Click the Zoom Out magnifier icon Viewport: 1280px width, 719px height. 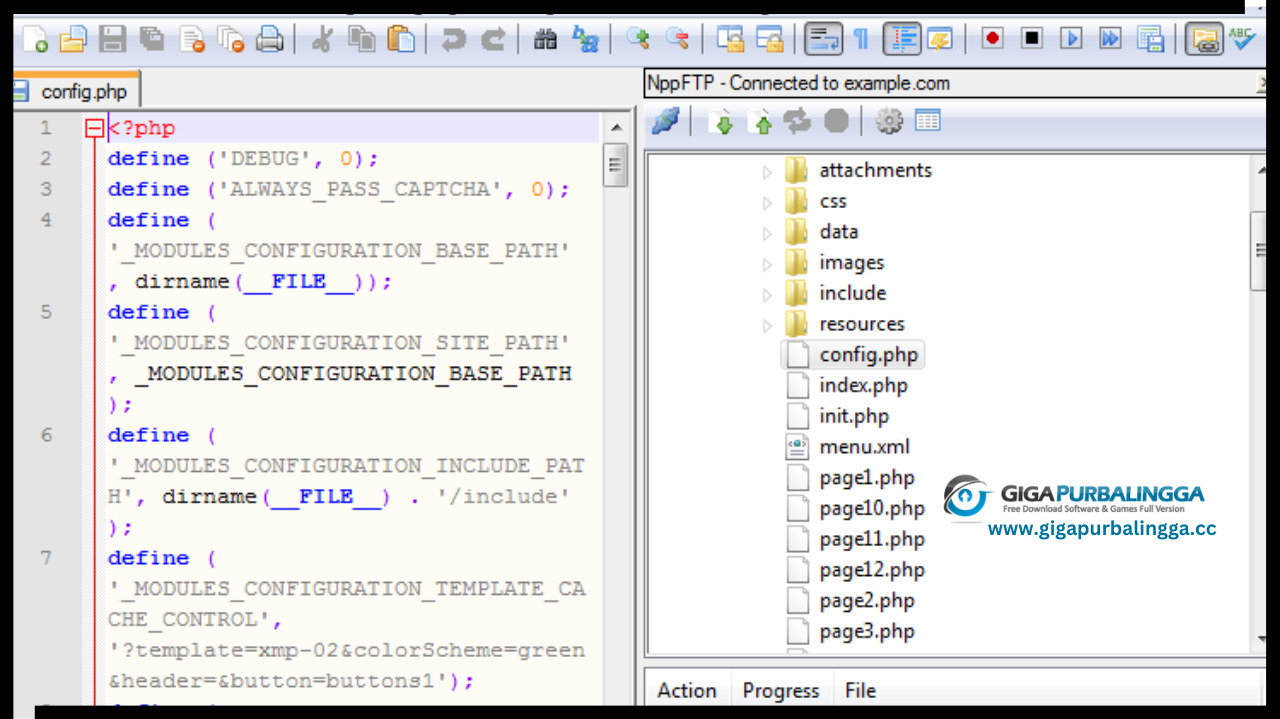tap(677, 39)
